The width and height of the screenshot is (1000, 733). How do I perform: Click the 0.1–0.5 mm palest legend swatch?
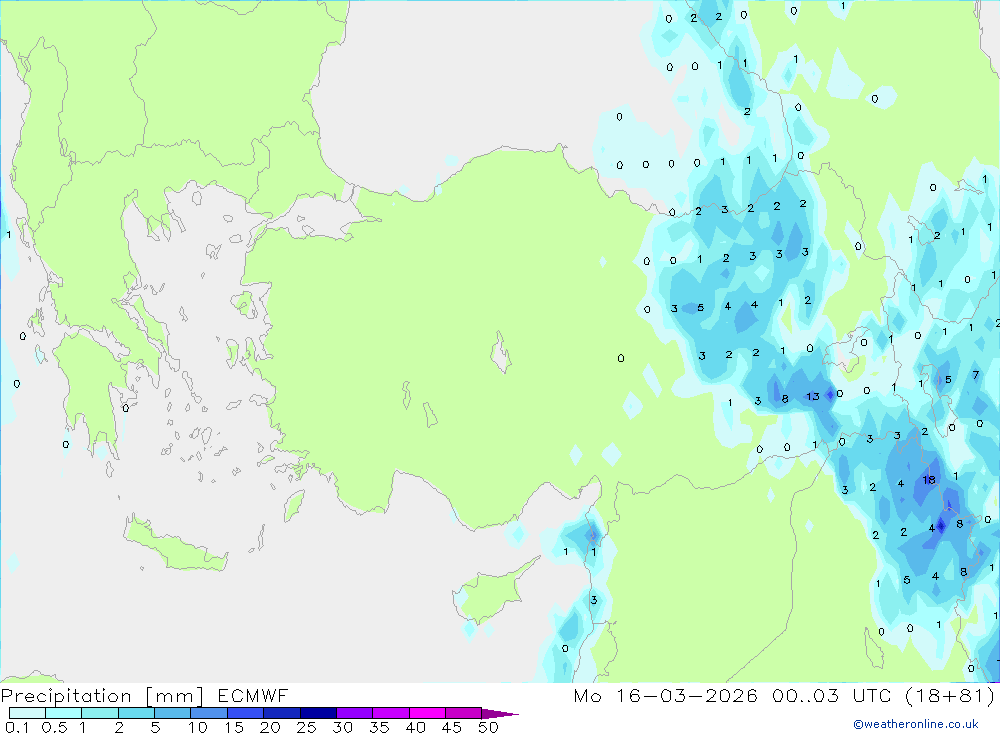(27, 713)
